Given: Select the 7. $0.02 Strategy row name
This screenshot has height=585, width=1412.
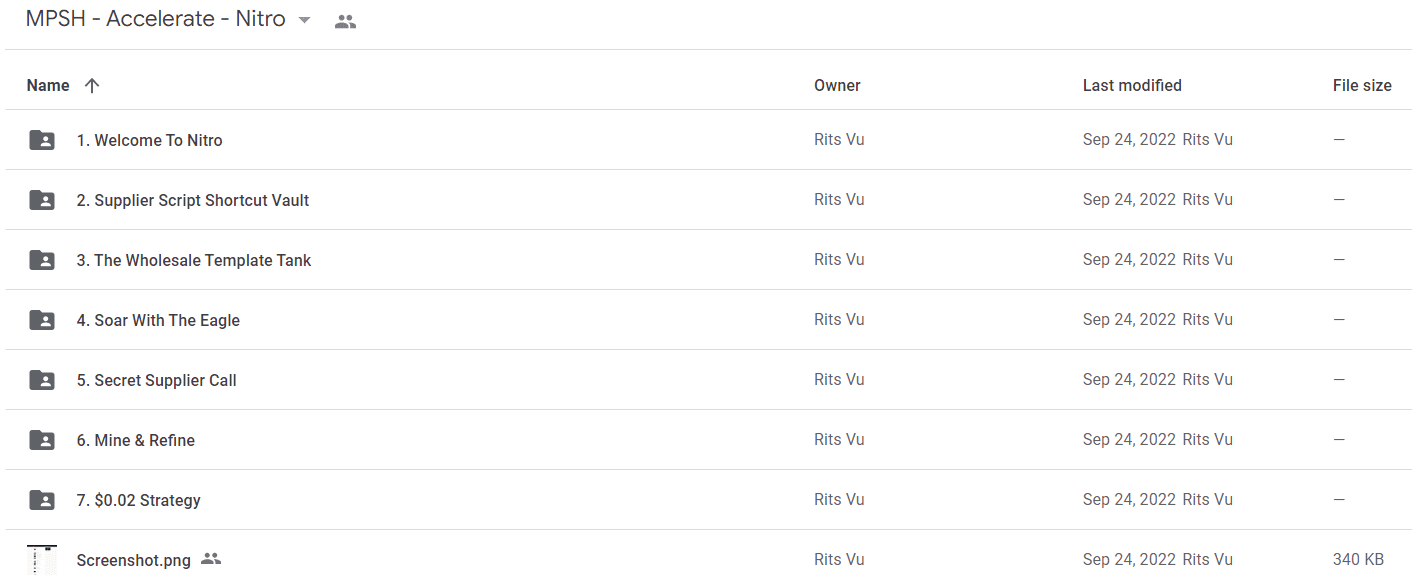Looking at the screenshot, I should click(x=138, y=500).
